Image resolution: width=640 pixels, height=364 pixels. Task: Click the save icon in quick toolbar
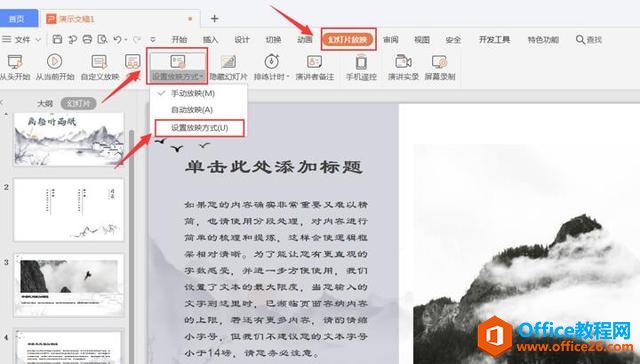[58, 39]
